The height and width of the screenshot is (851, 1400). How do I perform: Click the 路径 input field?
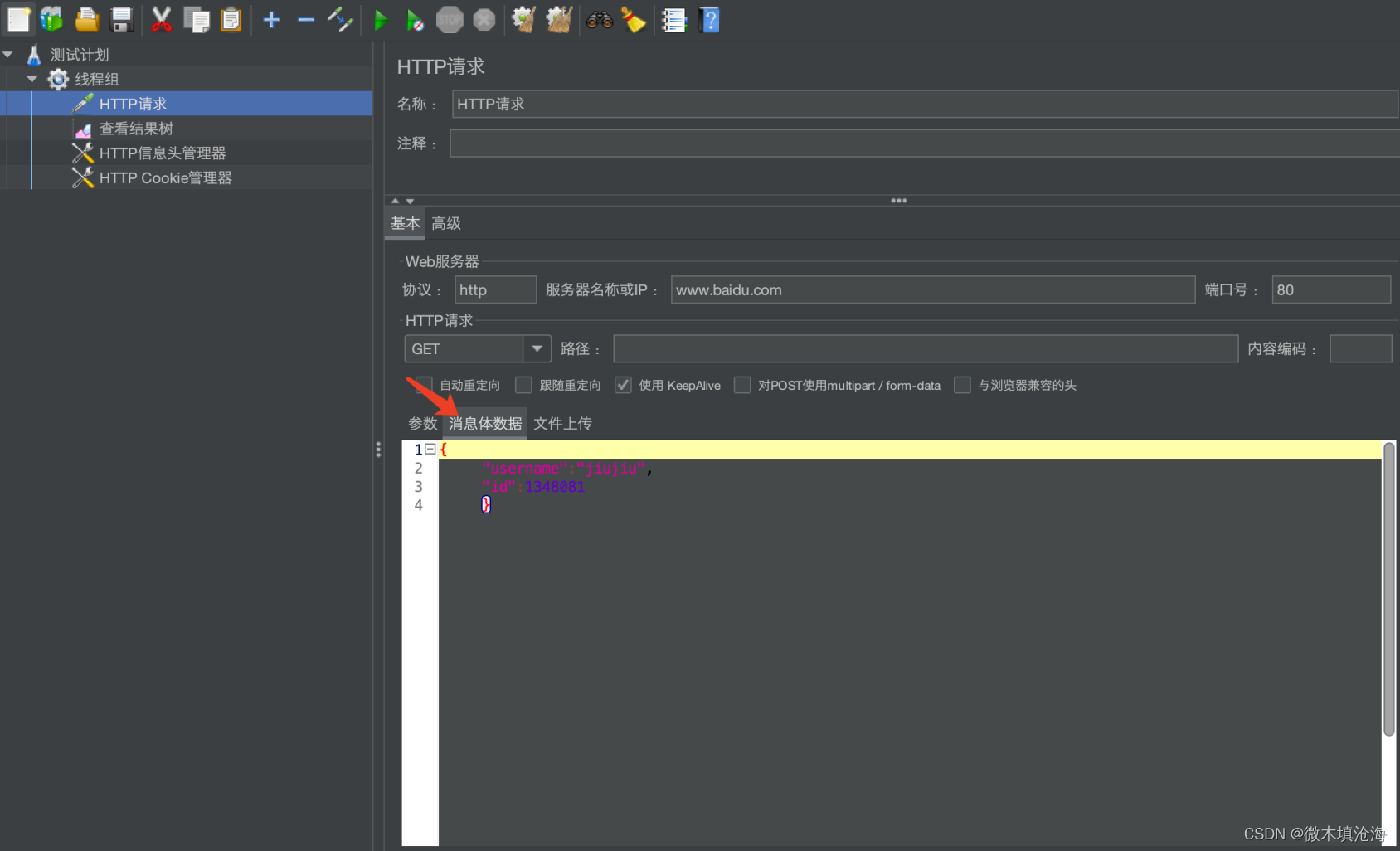(926, 349)
